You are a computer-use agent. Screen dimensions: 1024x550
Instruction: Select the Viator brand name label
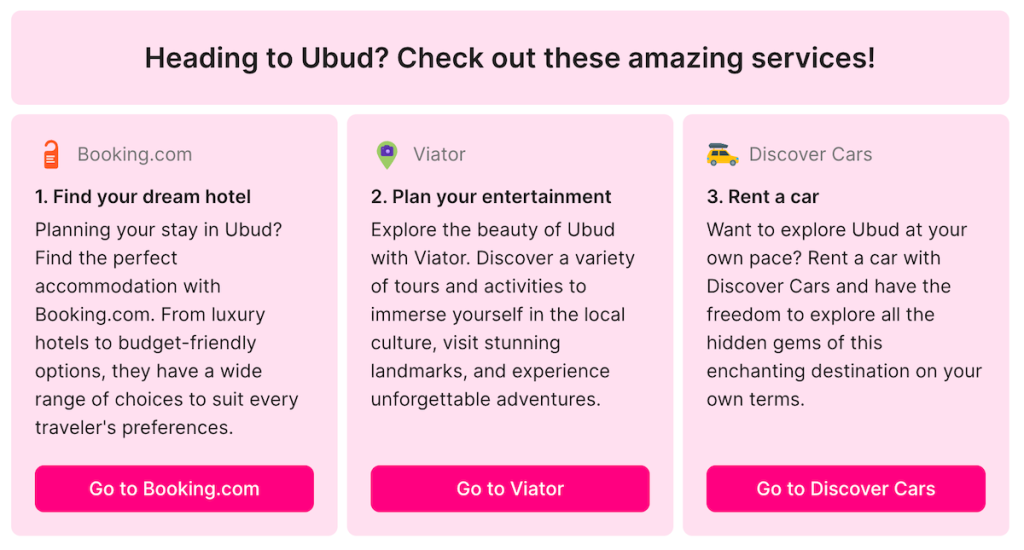point(439,155)
